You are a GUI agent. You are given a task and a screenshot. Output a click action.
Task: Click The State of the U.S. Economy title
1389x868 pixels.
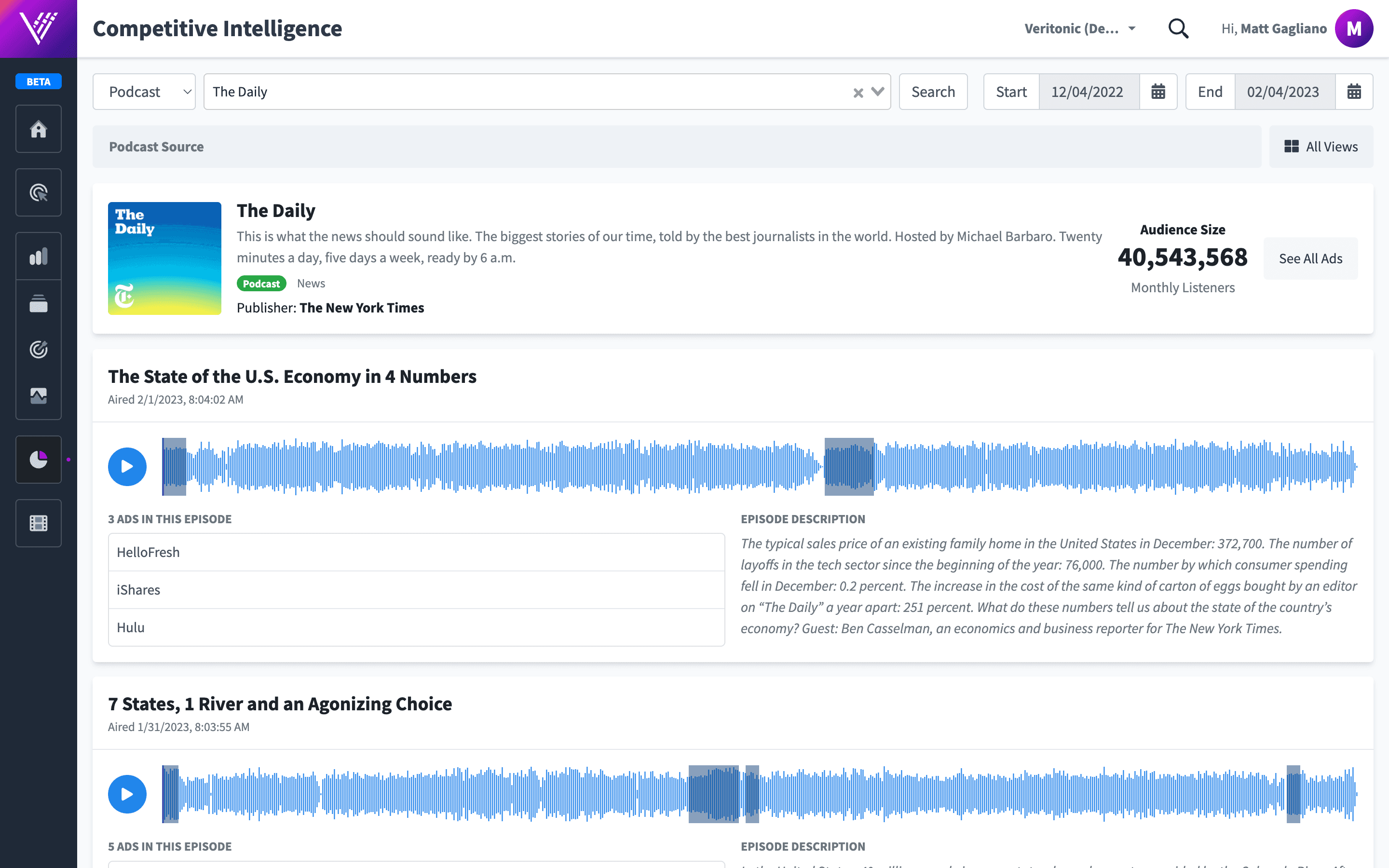(x=292, y=377)
